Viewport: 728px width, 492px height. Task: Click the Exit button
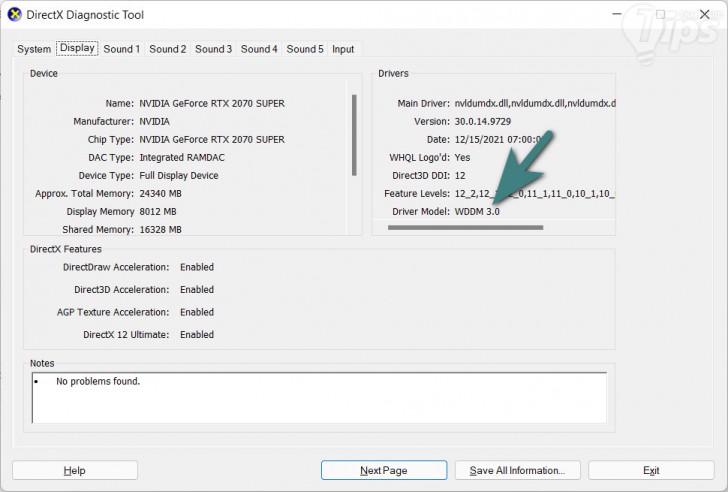[x=651, y=470]
